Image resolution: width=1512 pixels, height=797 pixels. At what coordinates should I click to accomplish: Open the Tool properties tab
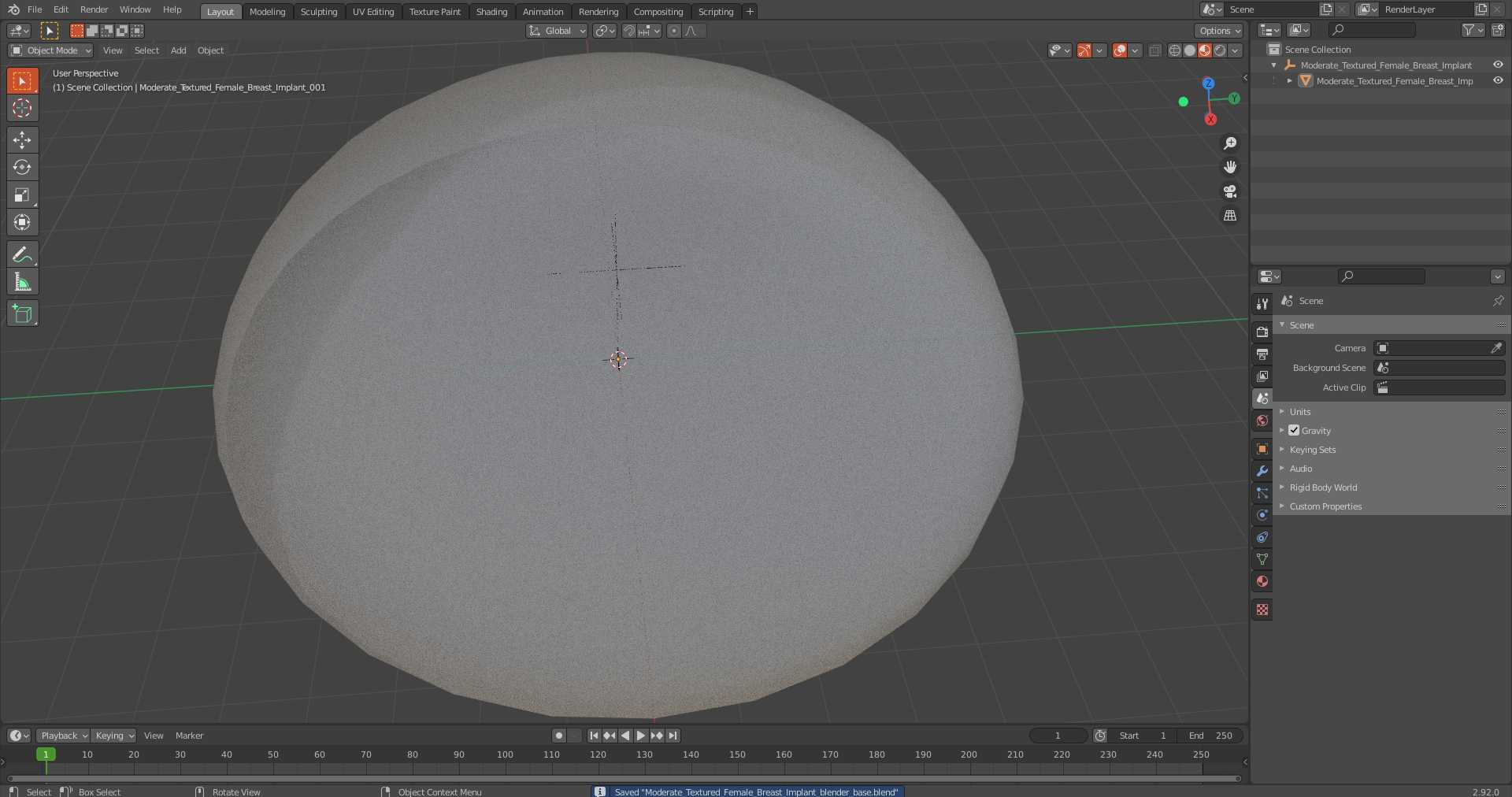pyautogui.click(x=1262, y=303)
